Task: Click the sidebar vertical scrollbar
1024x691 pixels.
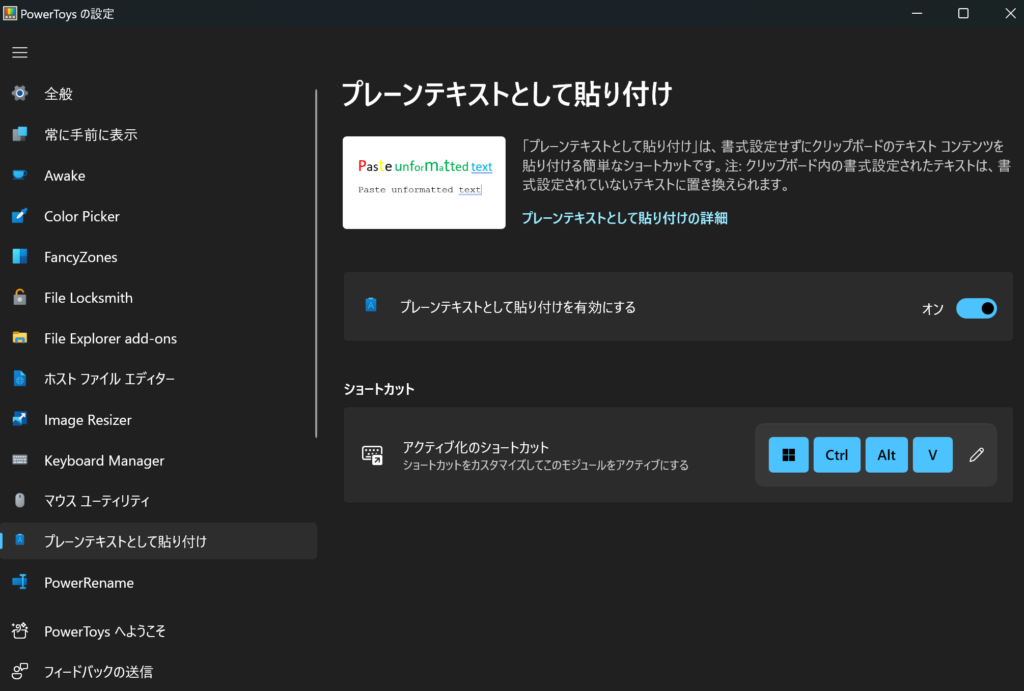Action: tap(316, 263)
